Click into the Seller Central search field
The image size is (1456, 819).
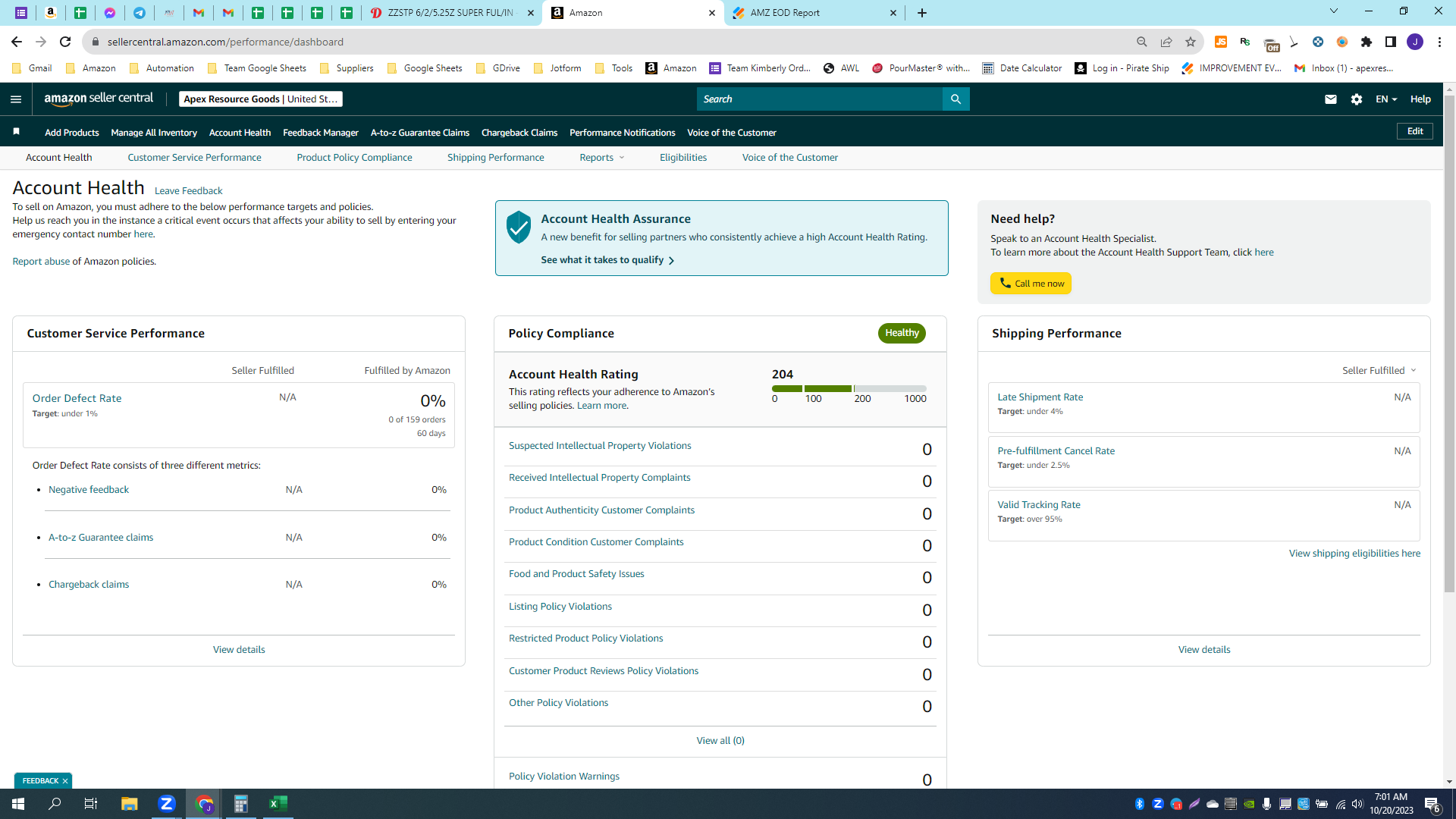(x=820, y=99)
